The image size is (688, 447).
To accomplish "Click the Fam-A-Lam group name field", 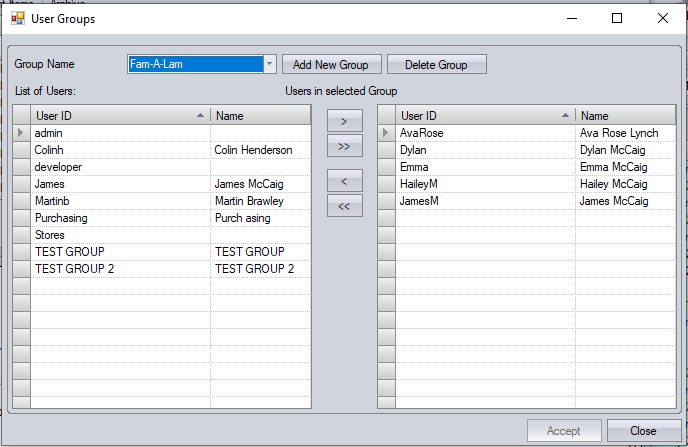I will click(194, 64).
